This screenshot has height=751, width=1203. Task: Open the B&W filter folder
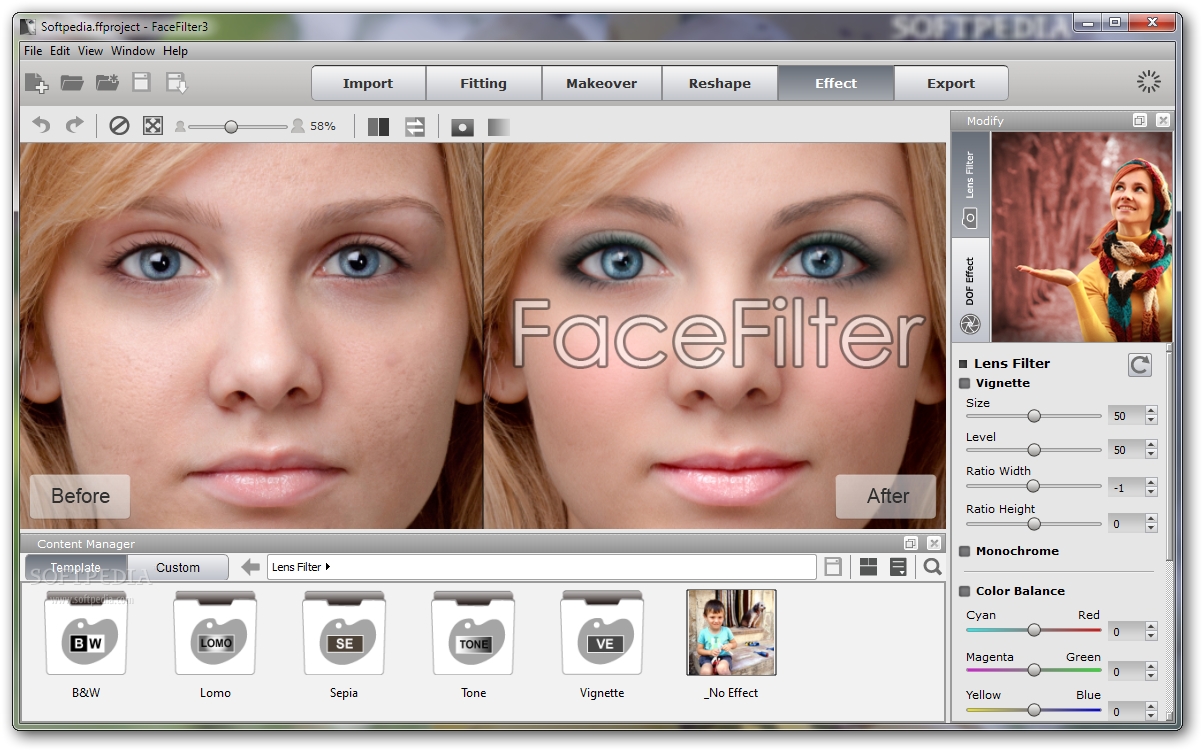pos(86,645)
